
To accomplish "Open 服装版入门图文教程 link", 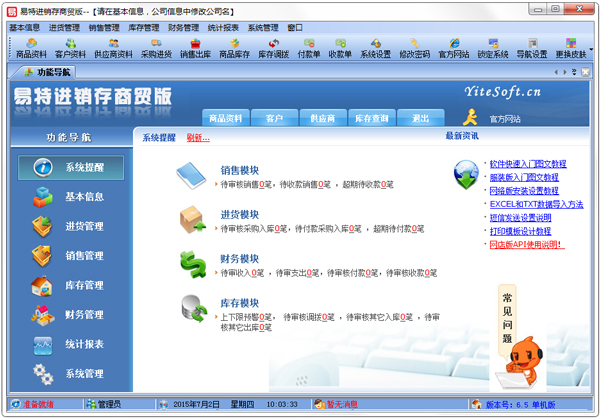I will pyautogui.click(x=524, y=178).
